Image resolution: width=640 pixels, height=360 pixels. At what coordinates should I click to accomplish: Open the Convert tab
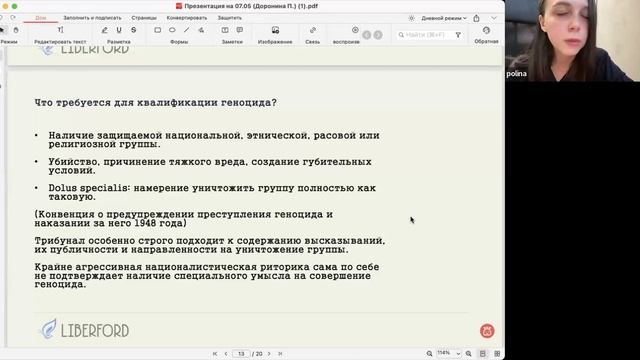(x=187, y=18)
